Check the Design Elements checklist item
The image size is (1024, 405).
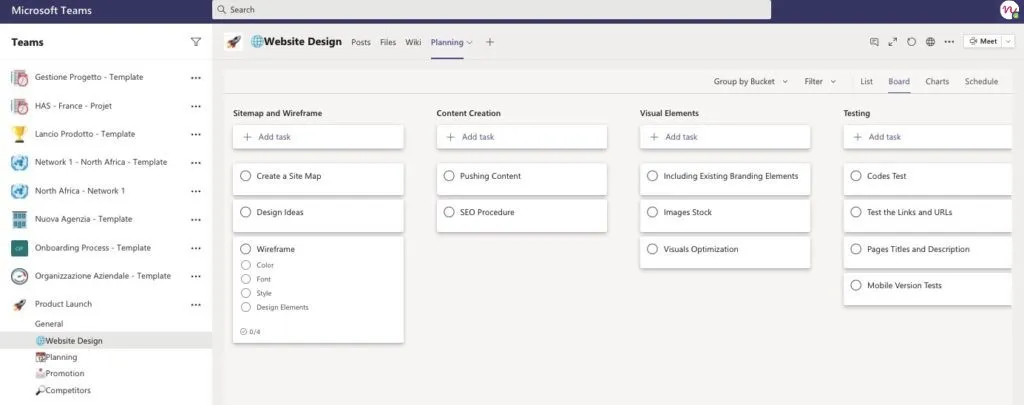coord(246,307)
